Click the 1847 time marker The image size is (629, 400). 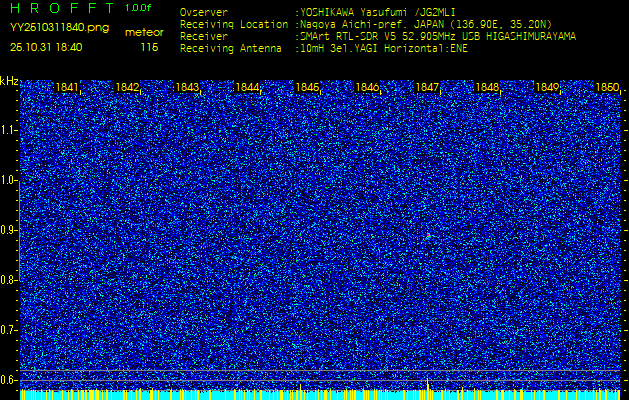coord(428,87)
